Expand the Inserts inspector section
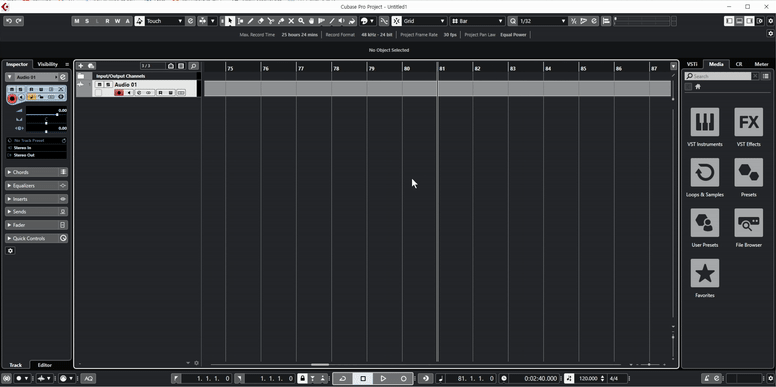Screen dimensions: 776x387 (32, 199)
